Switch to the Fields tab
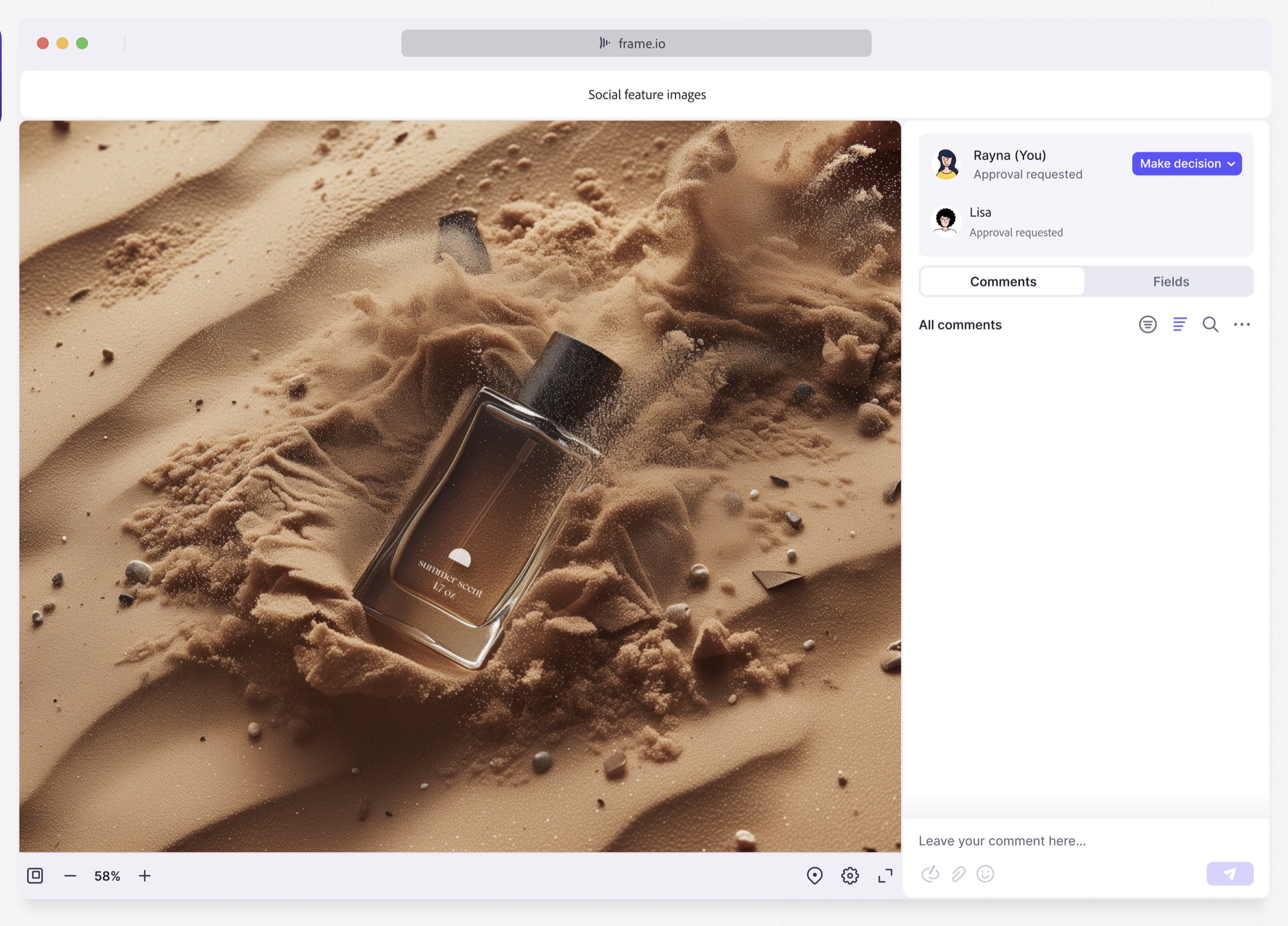Screen dimensions: 1288x926 coord(1170,281)
